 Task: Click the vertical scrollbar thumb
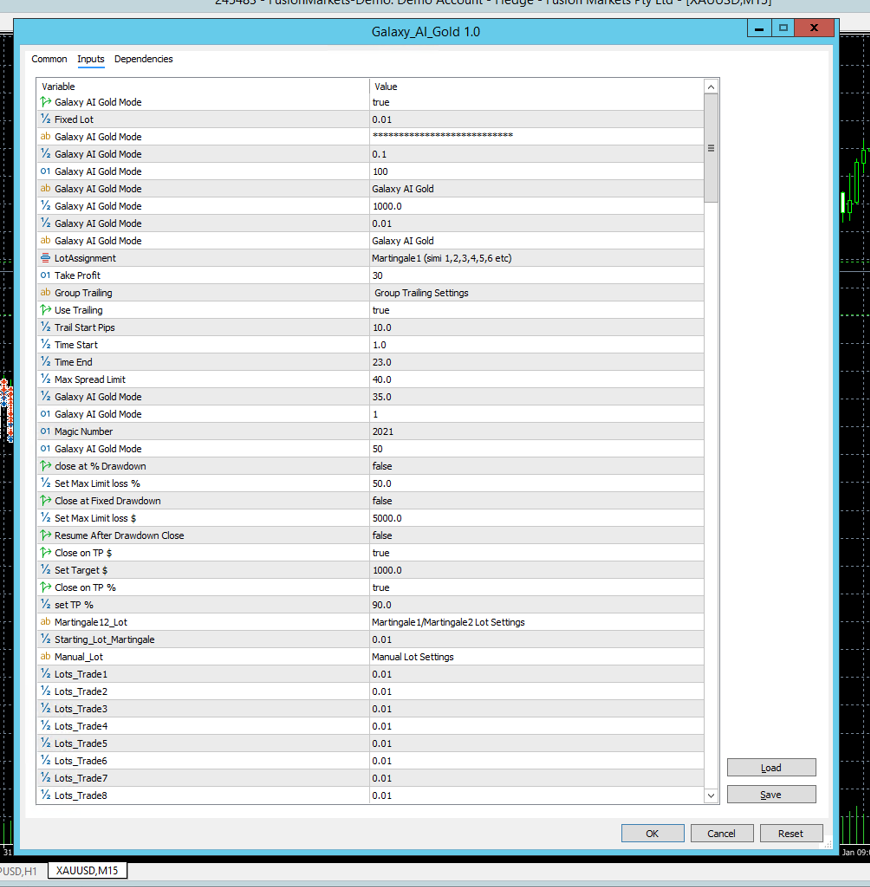coord(711,148)
